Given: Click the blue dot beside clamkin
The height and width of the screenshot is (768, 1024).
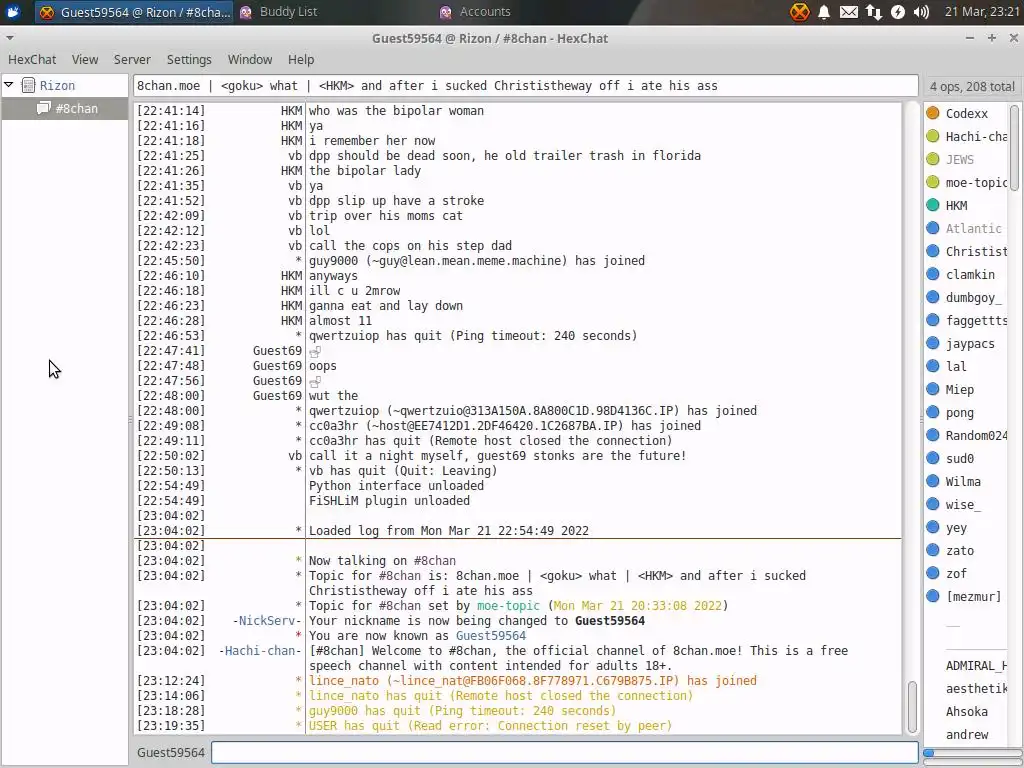Looking at the screenshot, I should [x=933, y=274].
